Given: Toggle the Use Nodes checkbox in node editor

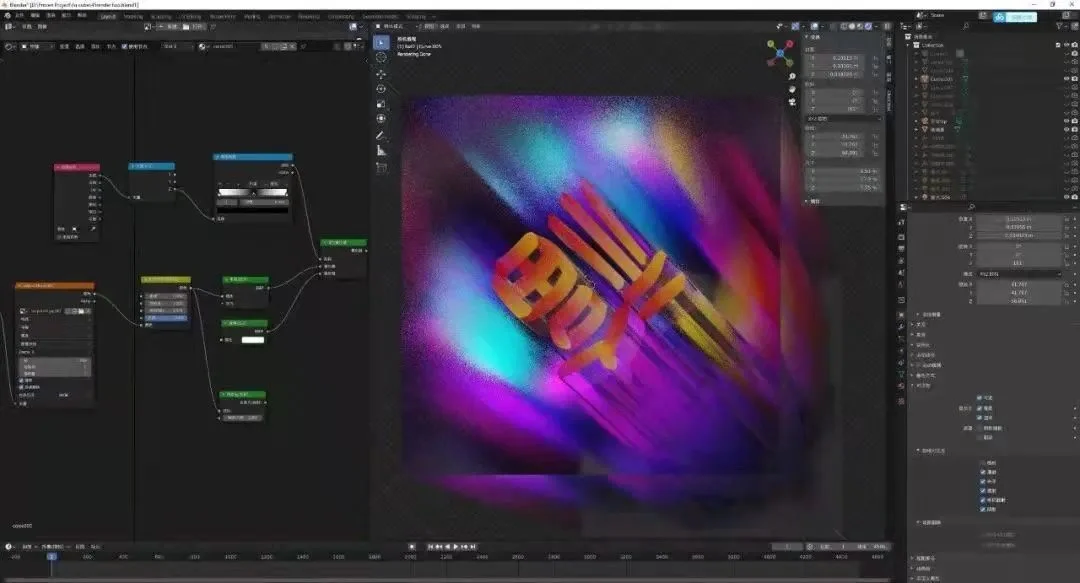Looking at the screenshot, I should pos(125,46).
